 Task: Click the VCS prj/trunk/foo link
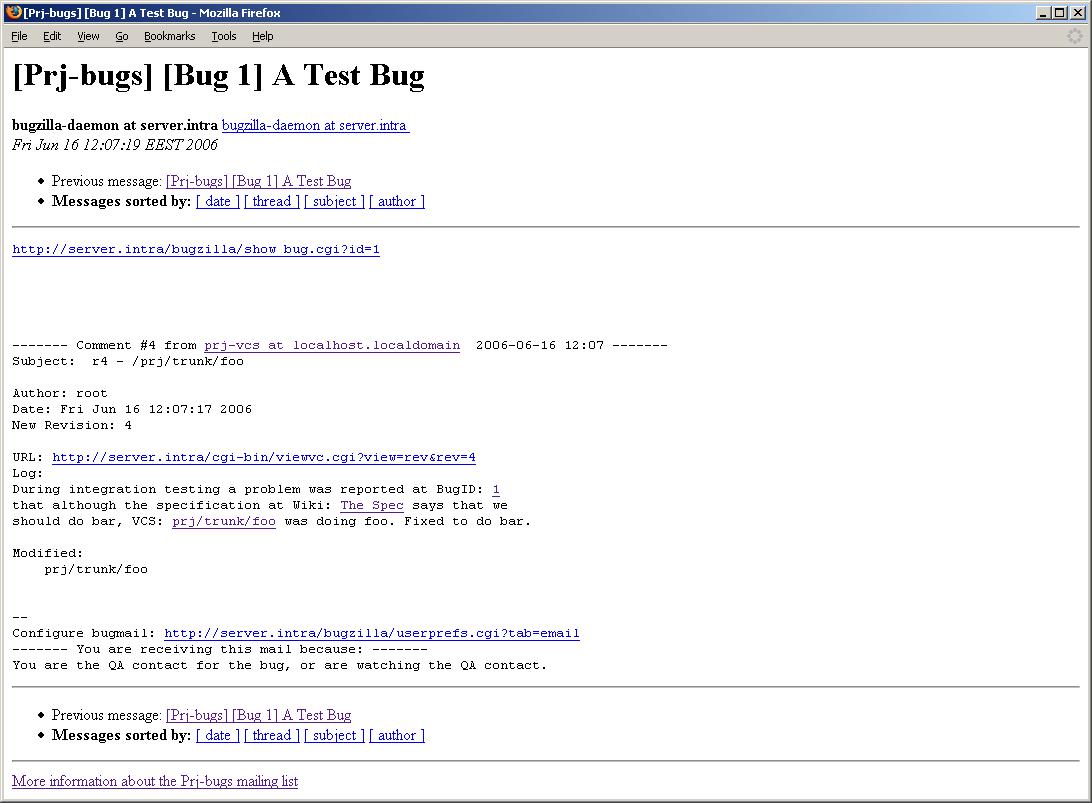click(224, 522)
